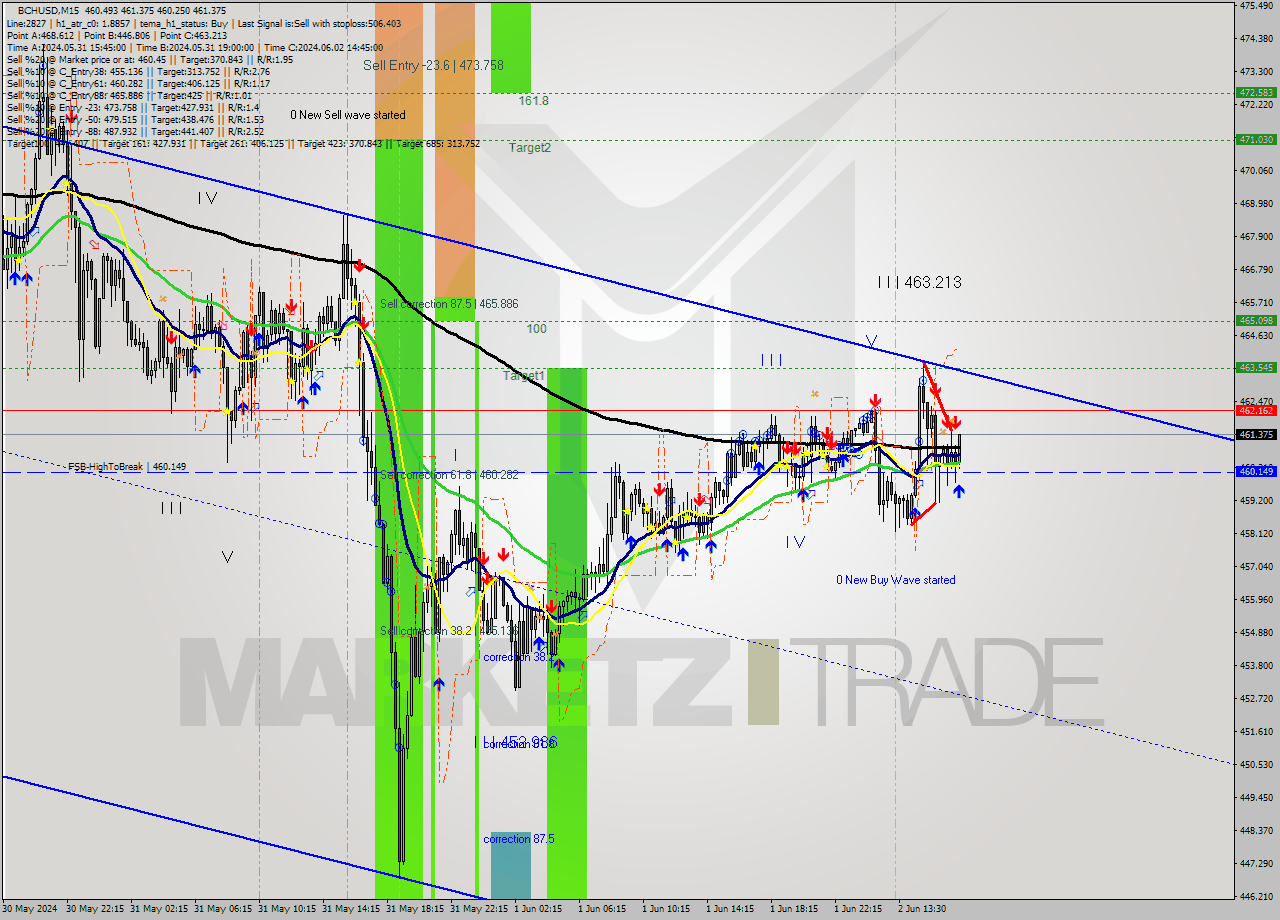Click the "1 Jun 14:15" time axis label
The width and height of the screenshot is (1280, 920).
[x=730, y=909]
